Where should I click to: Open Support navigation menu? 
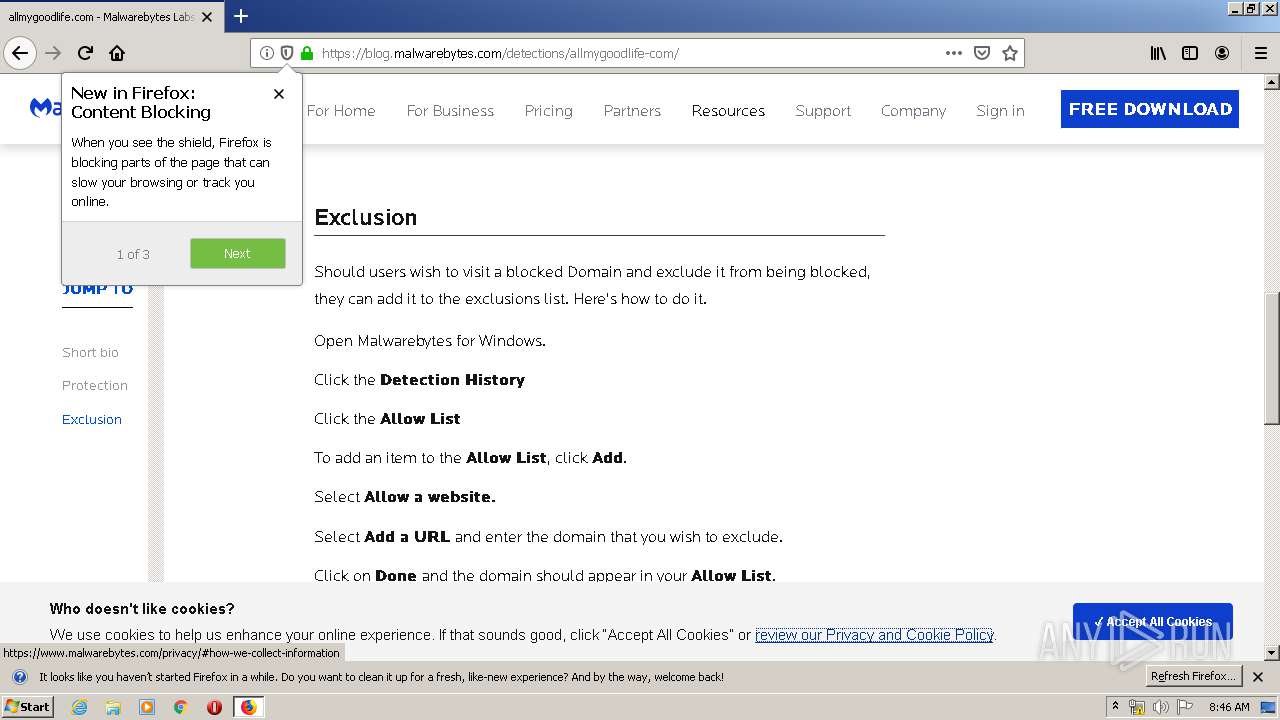823,111
